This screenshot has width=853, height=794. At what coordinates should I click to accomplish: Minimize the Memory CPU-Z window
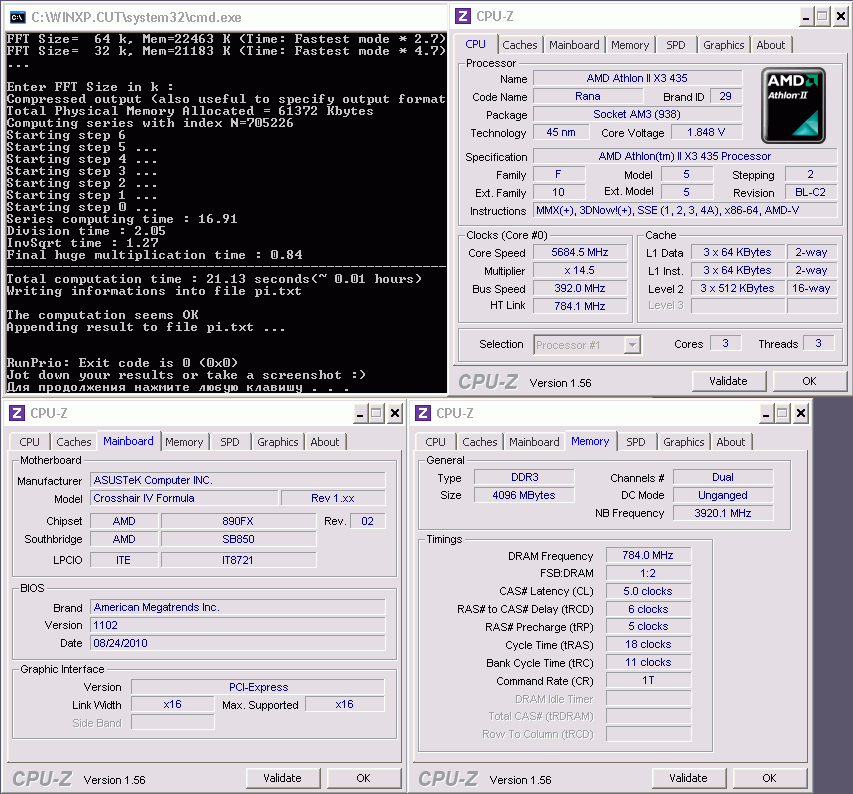pos(765,414)
